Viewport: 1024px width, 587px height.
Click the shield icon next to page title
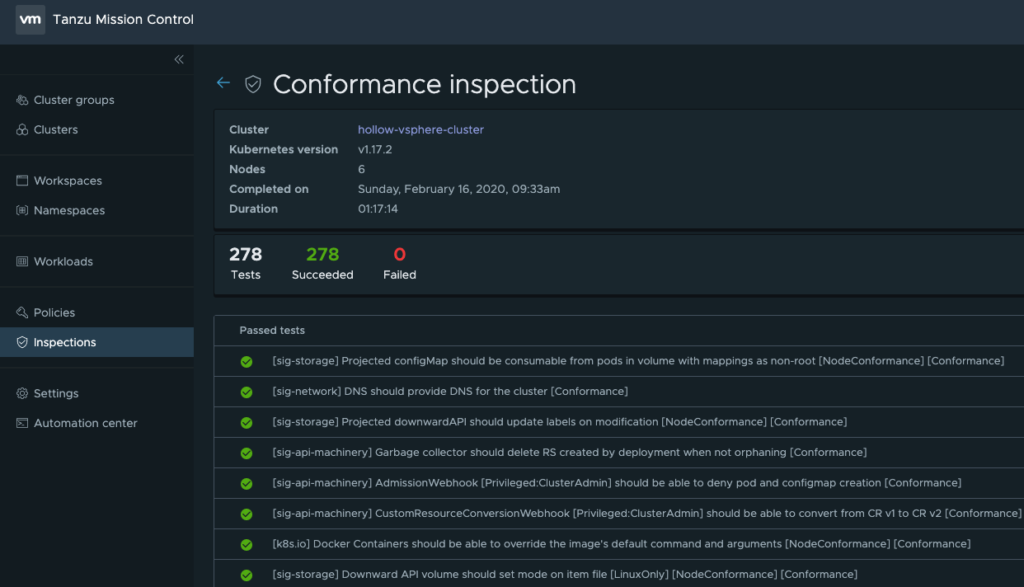tap(253, 85)
